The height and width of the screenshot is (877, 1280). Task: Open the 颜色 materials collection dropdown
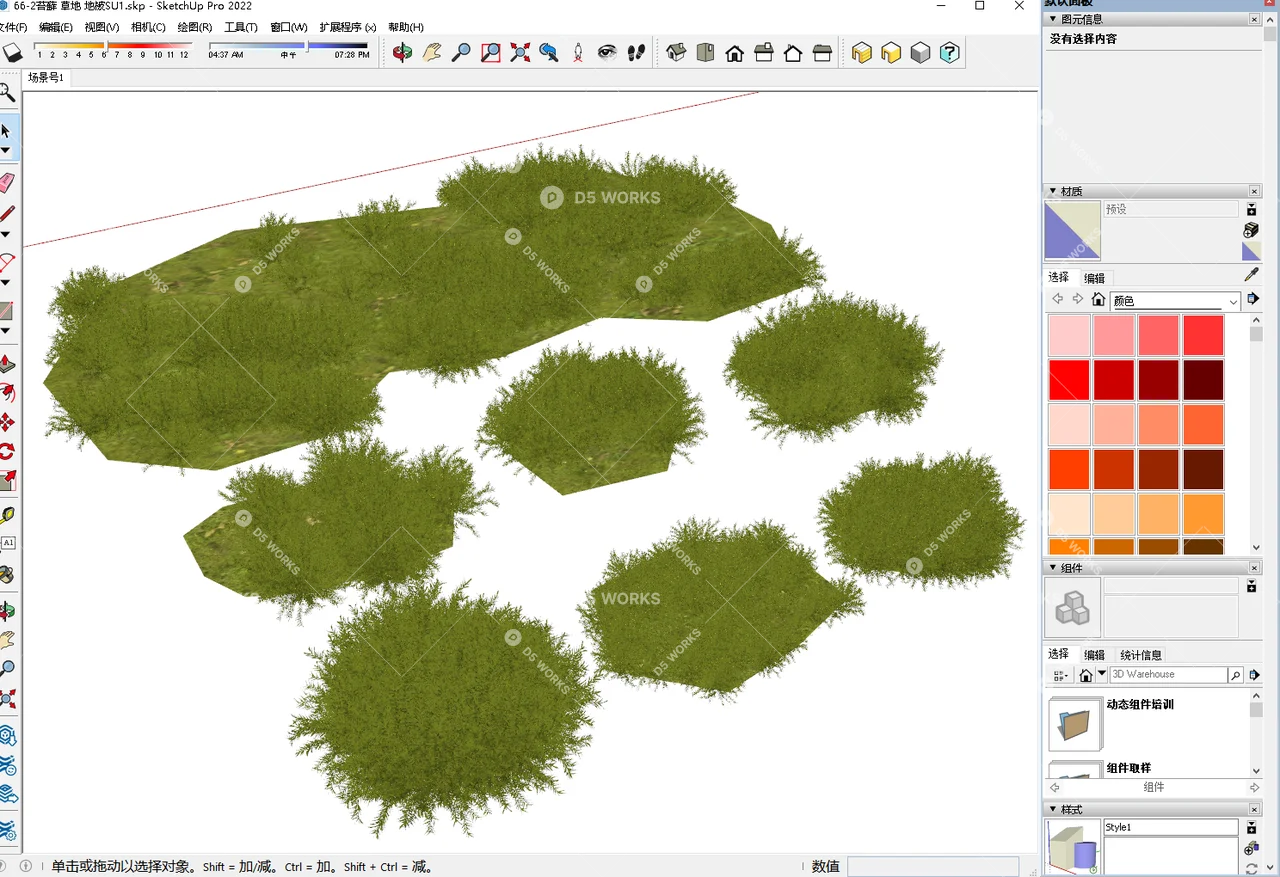point(1233,301)
